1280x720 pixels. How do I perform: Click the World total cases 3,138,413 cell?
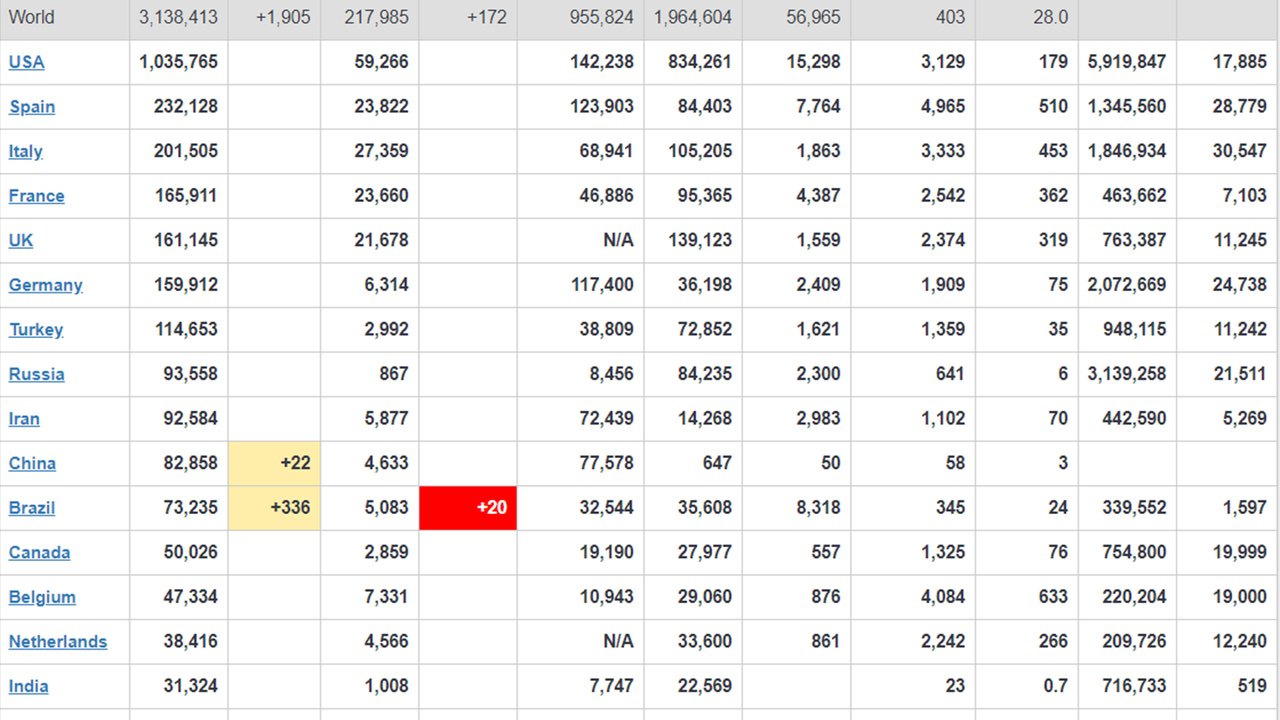(179, 17)
